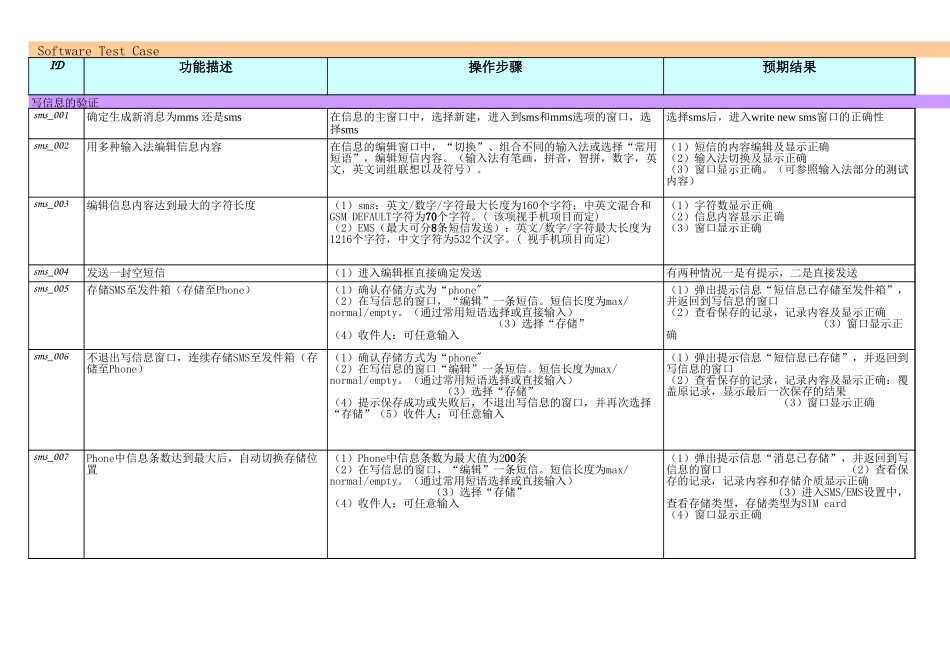Click the 操作步骤 column header
950x672 pixels.
pos(495,67)
